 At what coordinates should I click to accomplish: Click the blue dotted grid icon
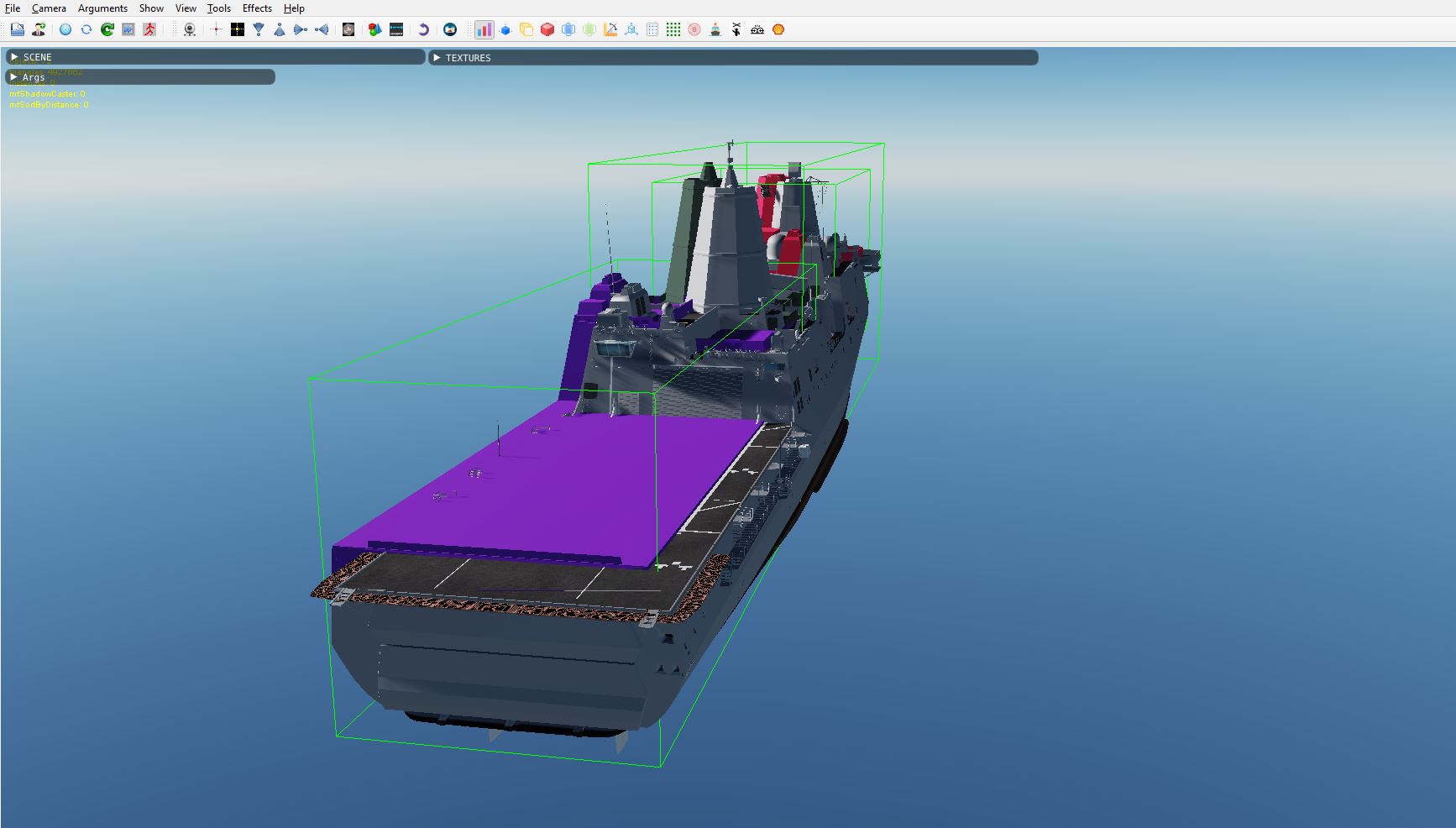pyautogui.click(x=652, y=29)
